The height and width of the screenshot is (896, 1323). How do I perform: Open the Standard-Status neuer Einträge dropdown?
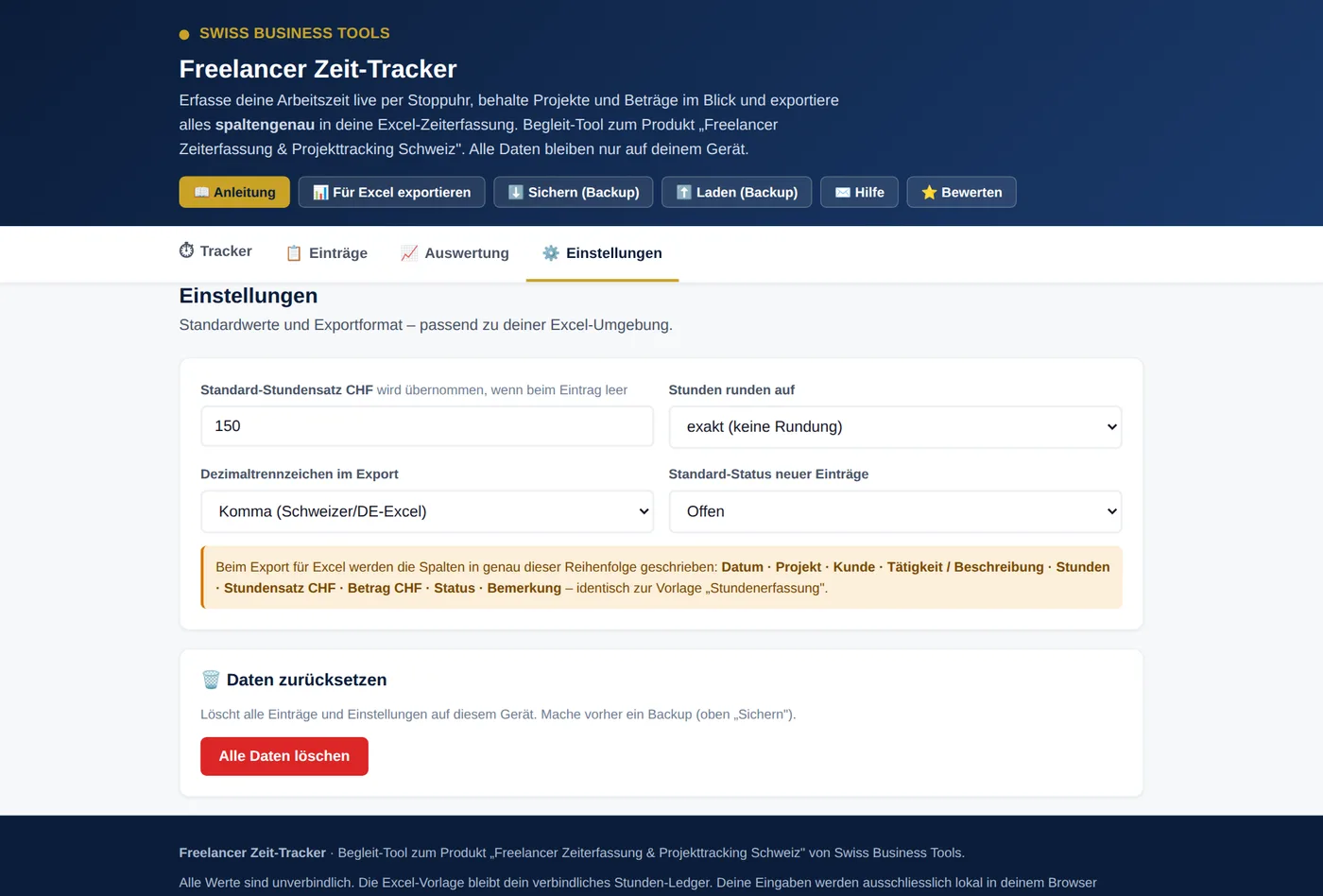(x=895, y=511)
